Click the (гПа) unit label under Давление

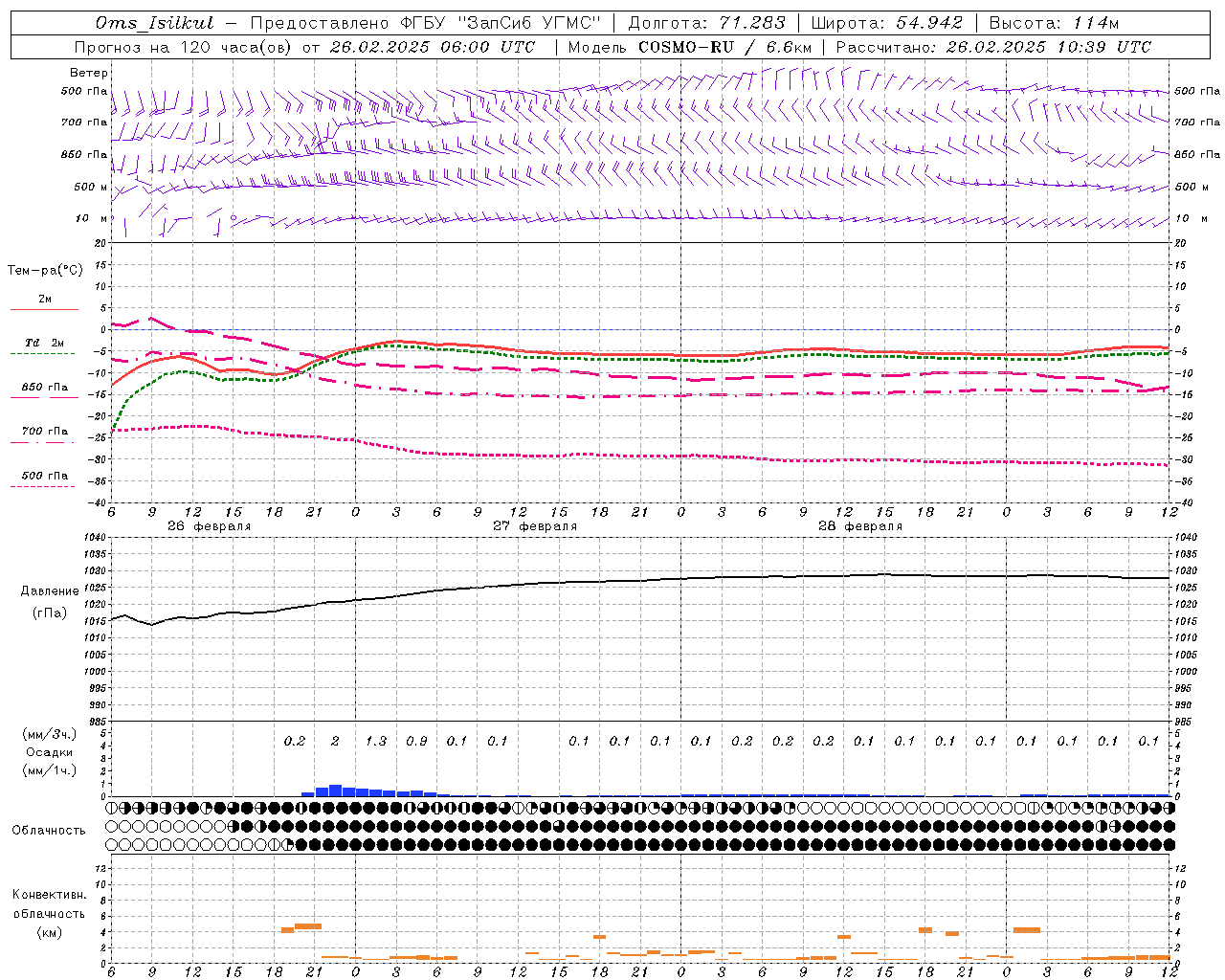[x=50, y=613]
